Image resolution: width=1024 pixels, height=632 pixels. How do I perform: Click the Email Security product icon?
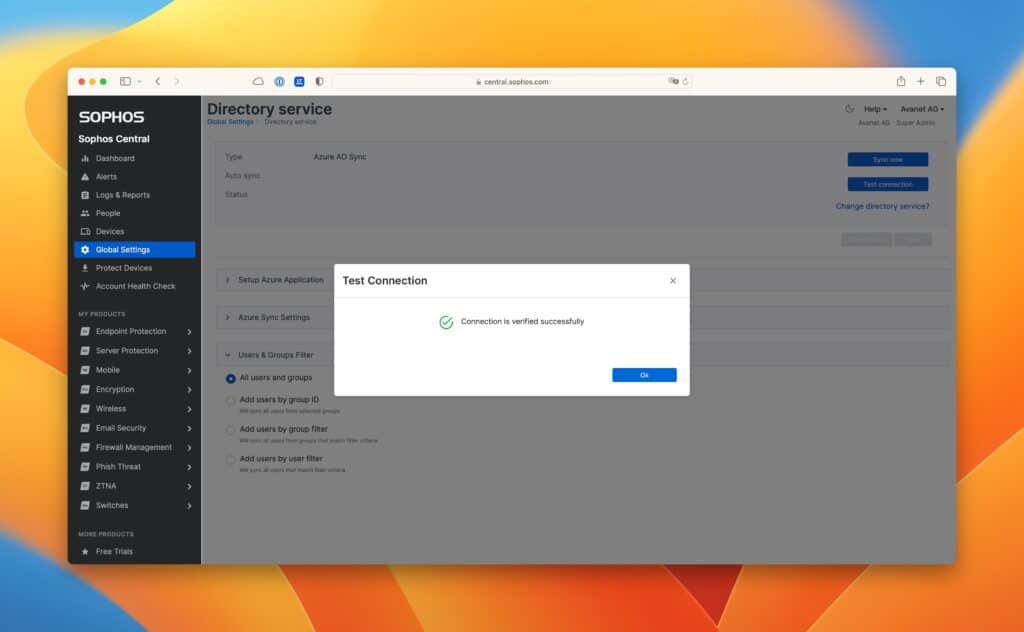(x=85, y=428)
